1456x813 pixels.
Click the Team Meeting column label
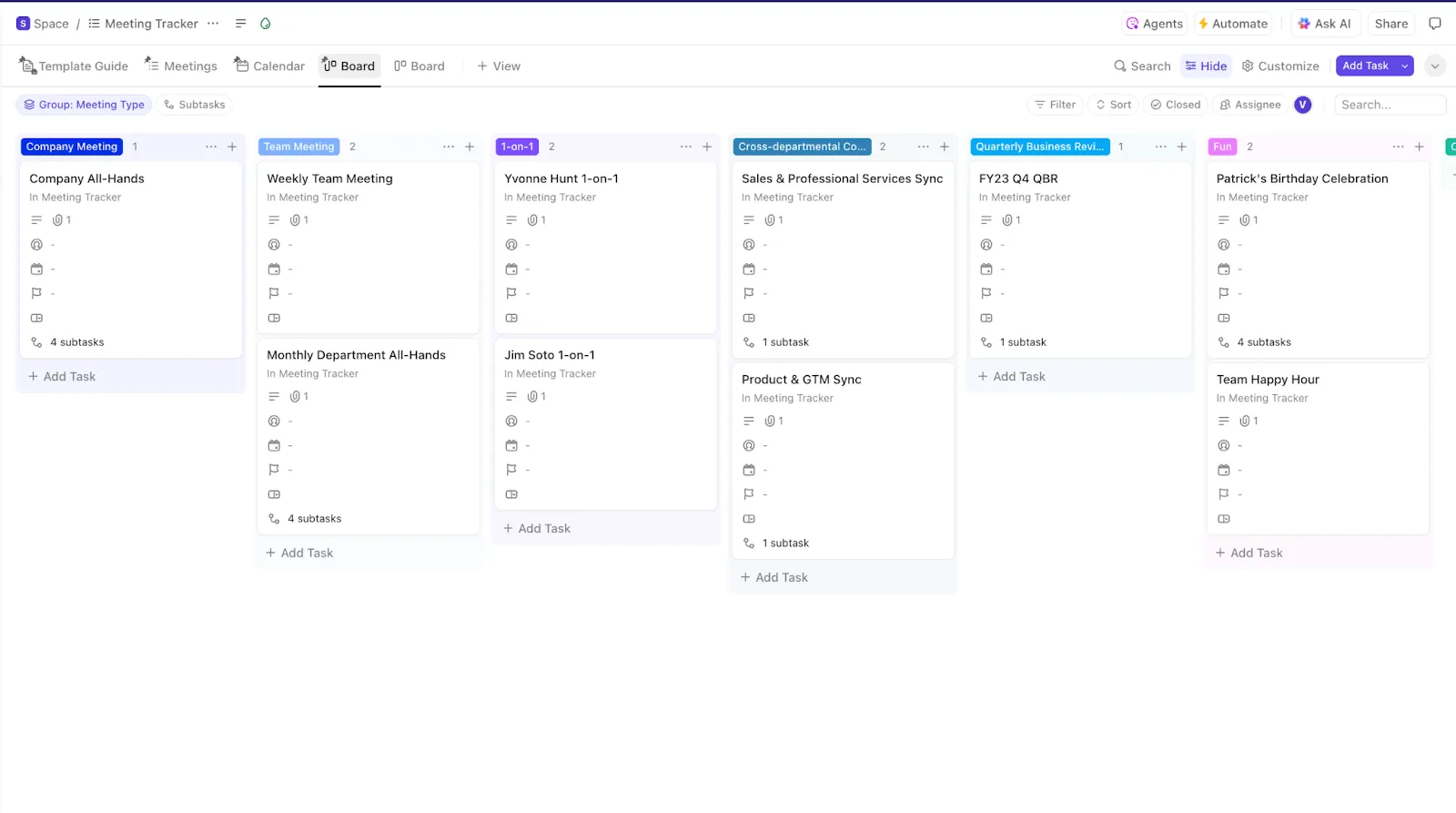(299, 147)
